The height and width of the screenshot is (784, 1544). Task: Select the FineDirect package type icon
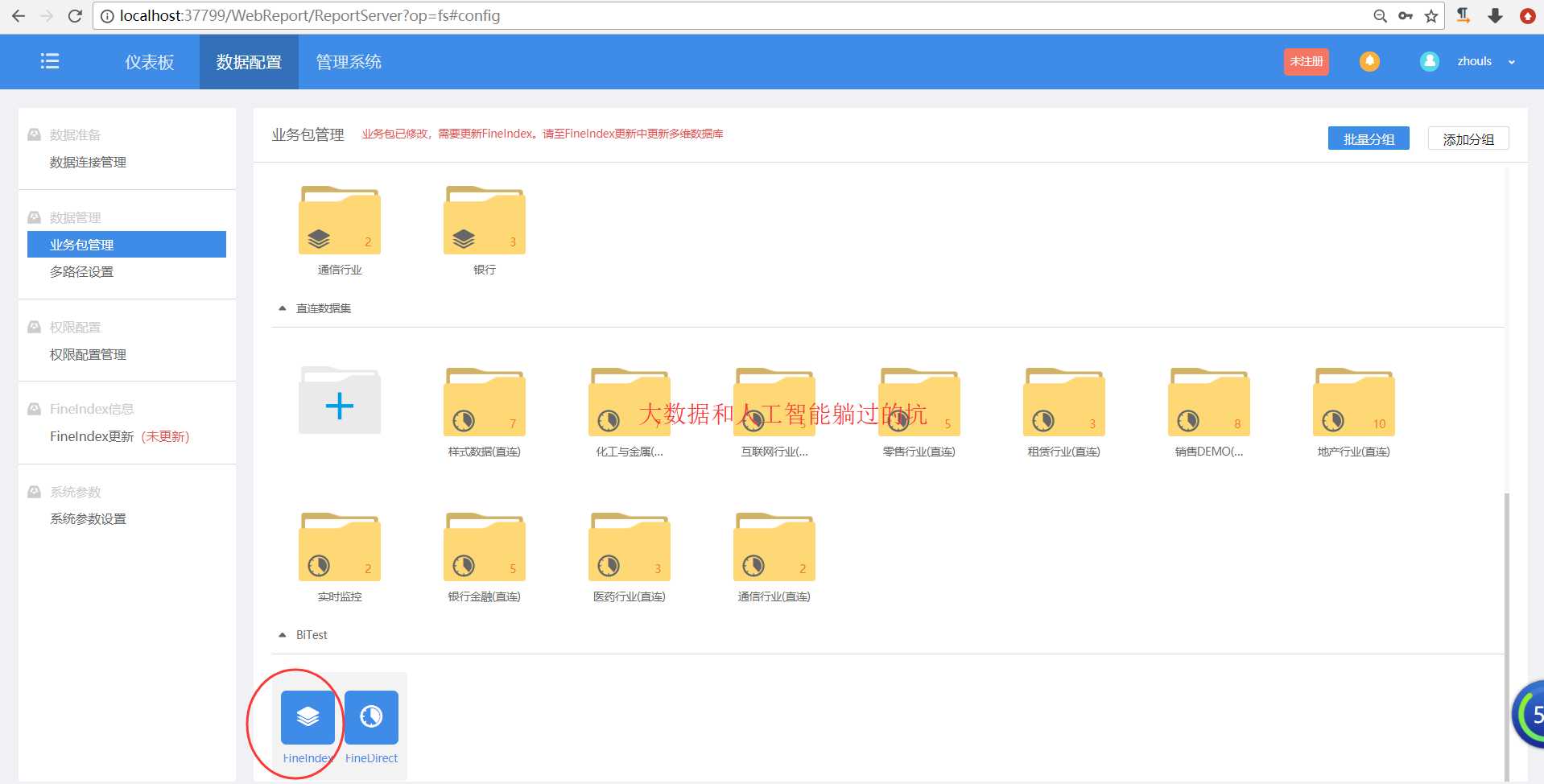click(371, 717)
